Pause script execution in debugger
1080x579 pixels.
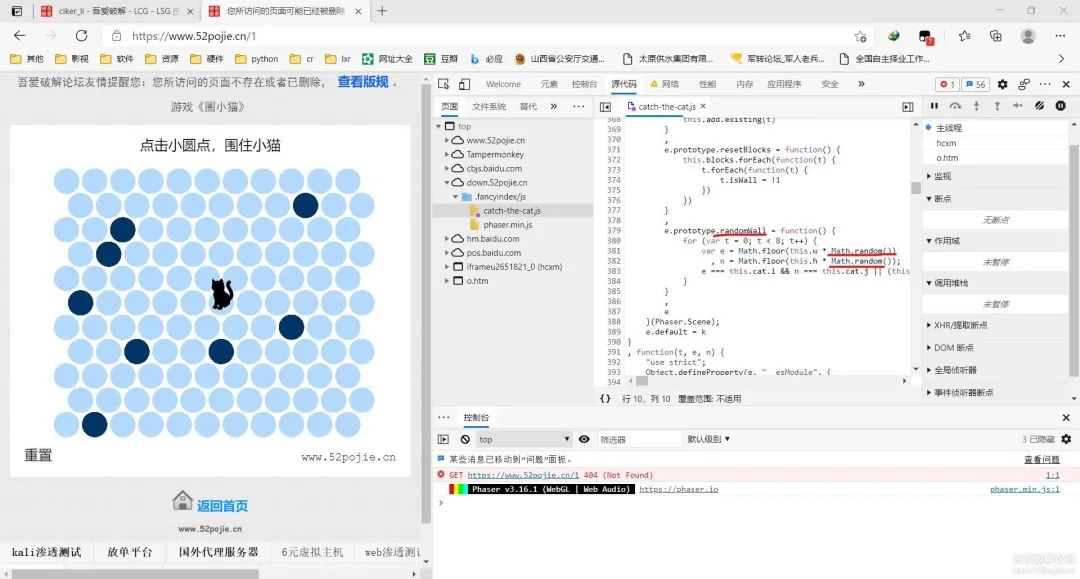934,106
